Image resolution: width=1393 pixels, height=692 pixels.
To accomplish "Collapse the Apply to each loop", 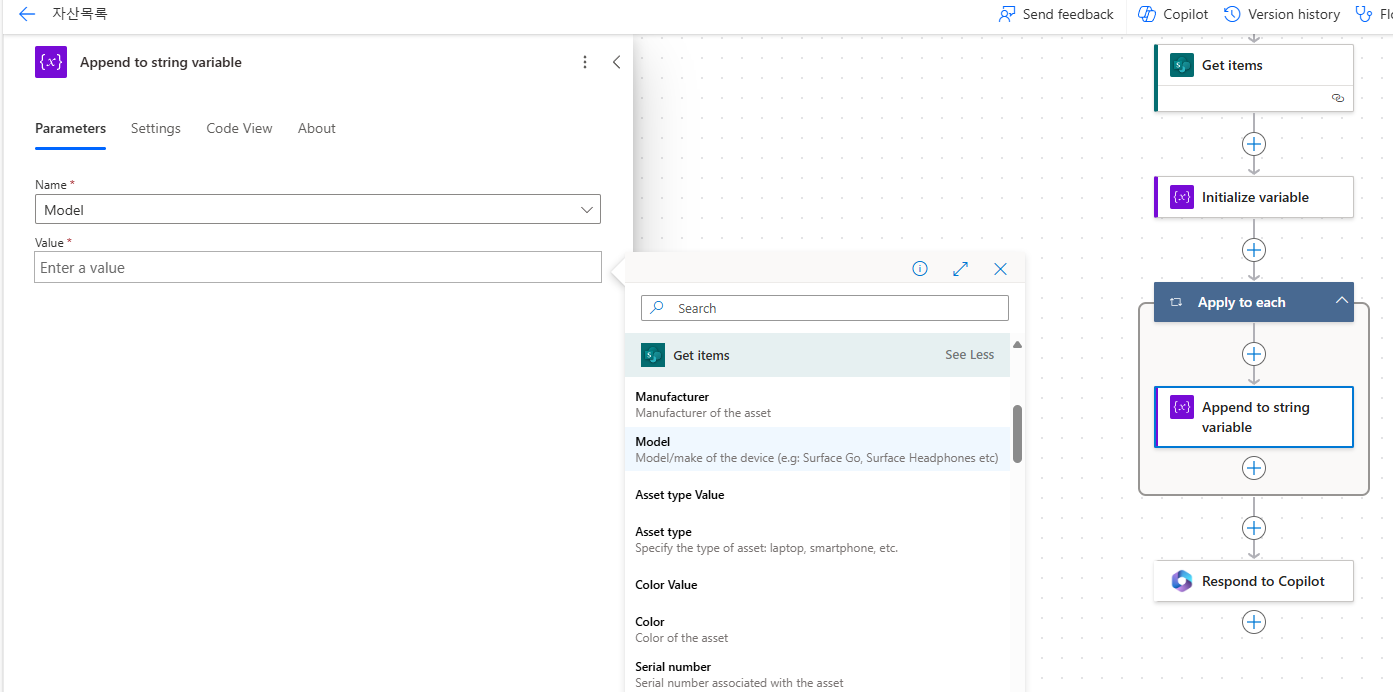I will (1341, 301).
